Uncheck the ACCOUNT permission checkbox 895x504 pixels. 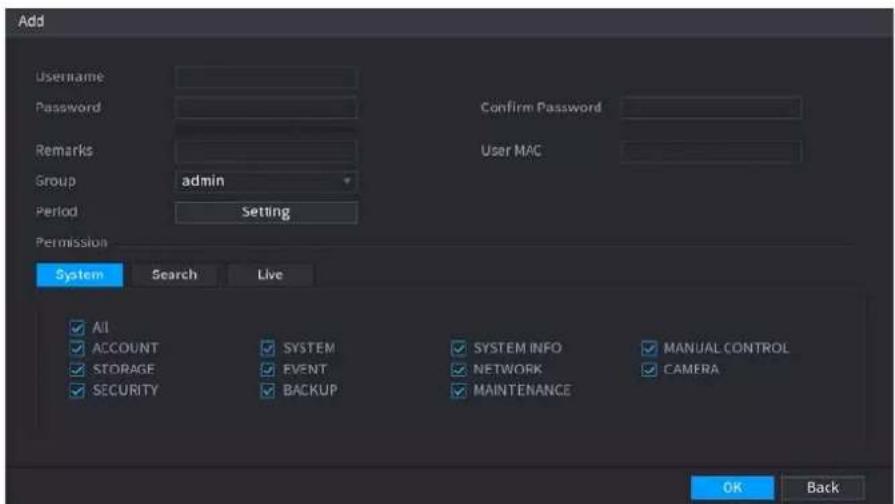pyautogui.click(x=77, y=348)
